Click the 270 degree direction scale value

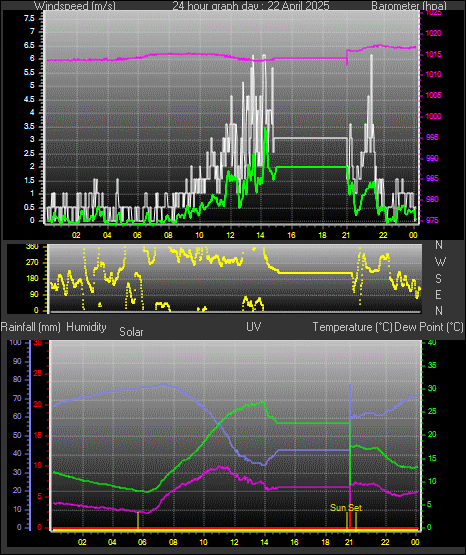[x=32, y=263]
